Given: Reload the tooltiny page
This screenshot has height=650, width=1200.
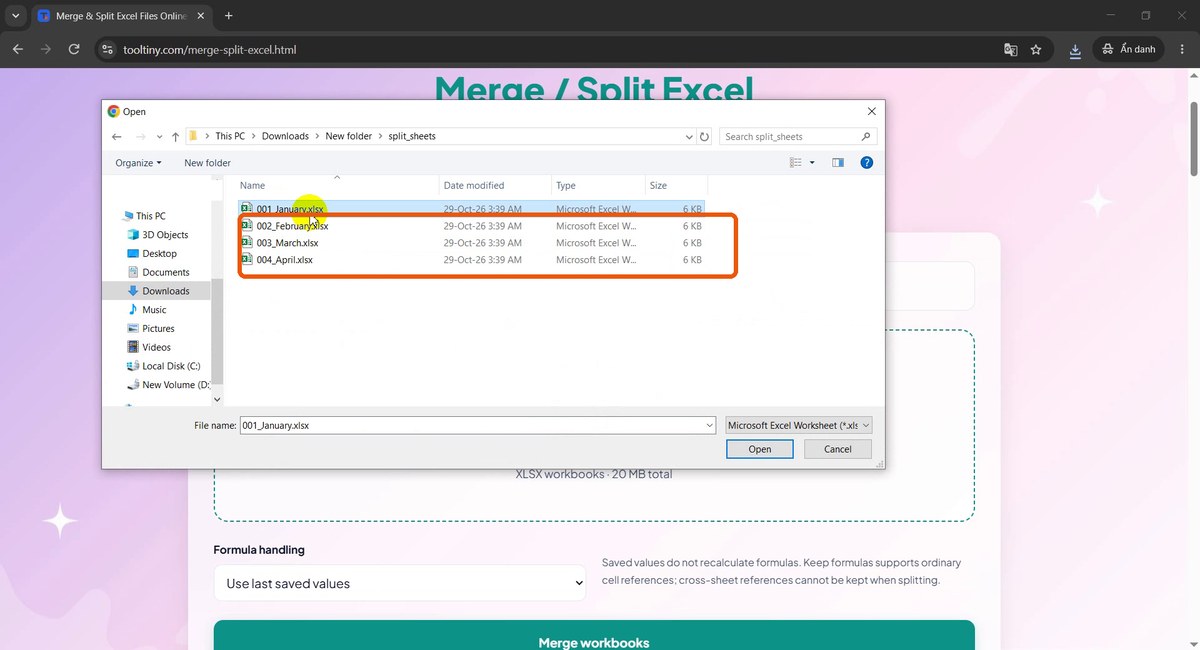Looking at the screenshot, I should [x=74, y=49].
